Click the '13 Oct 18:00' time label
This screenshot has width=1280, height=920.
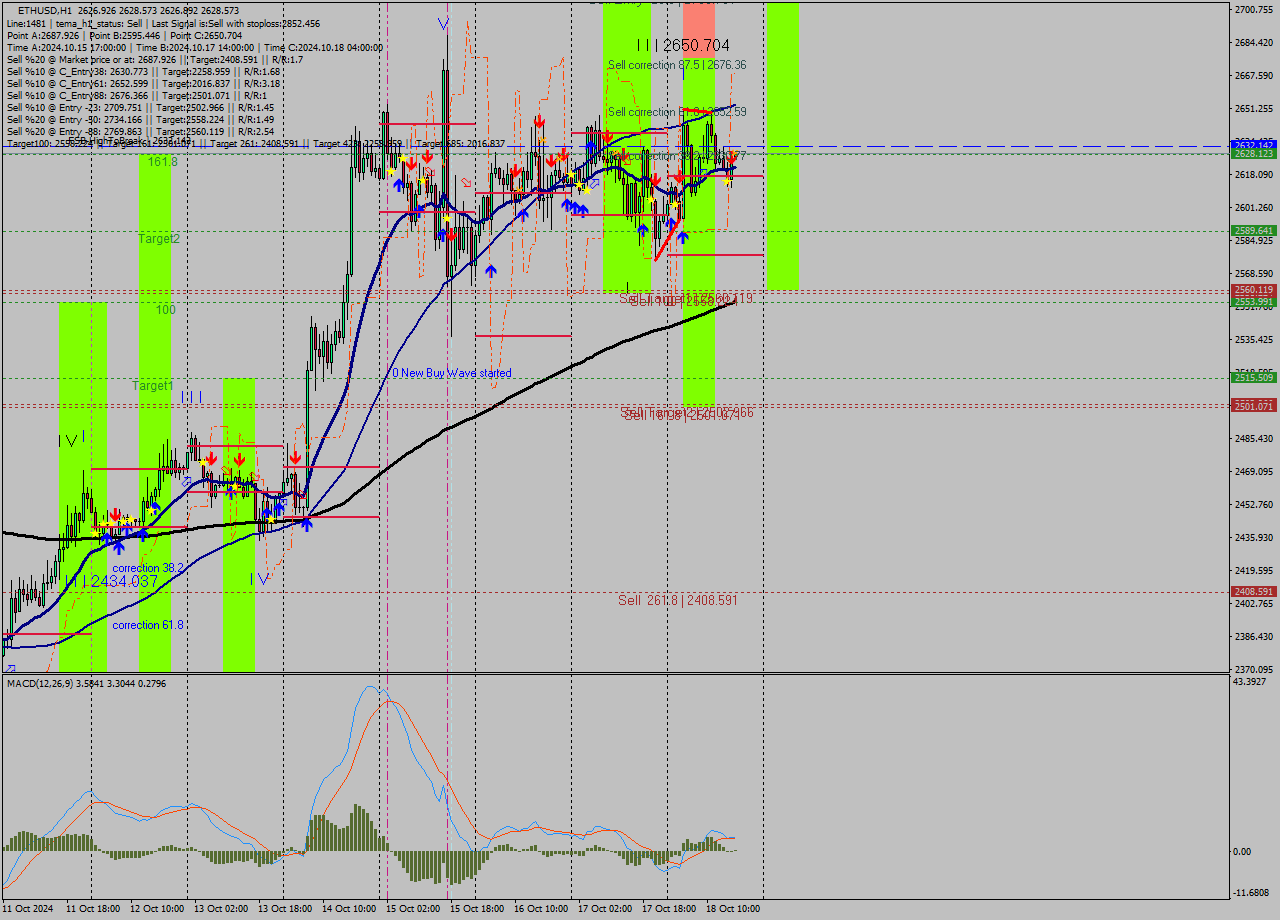click(x=285, y=909)
